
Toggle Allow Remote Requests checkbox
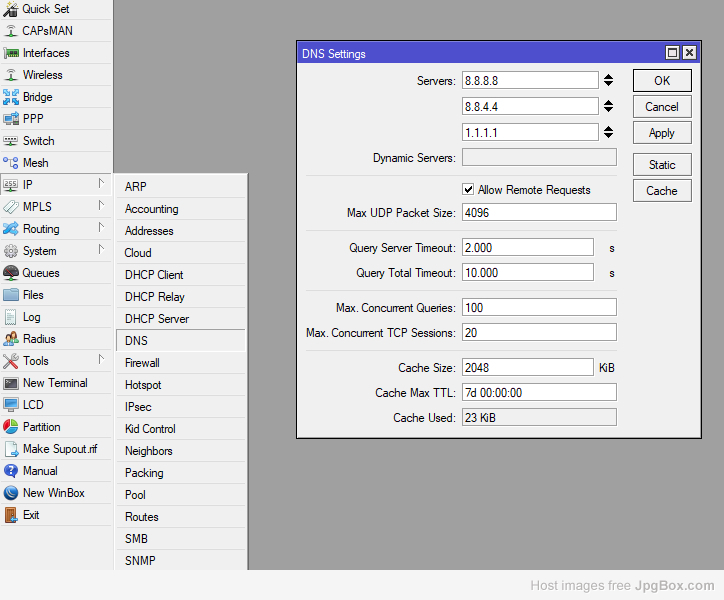pos(468,190)
